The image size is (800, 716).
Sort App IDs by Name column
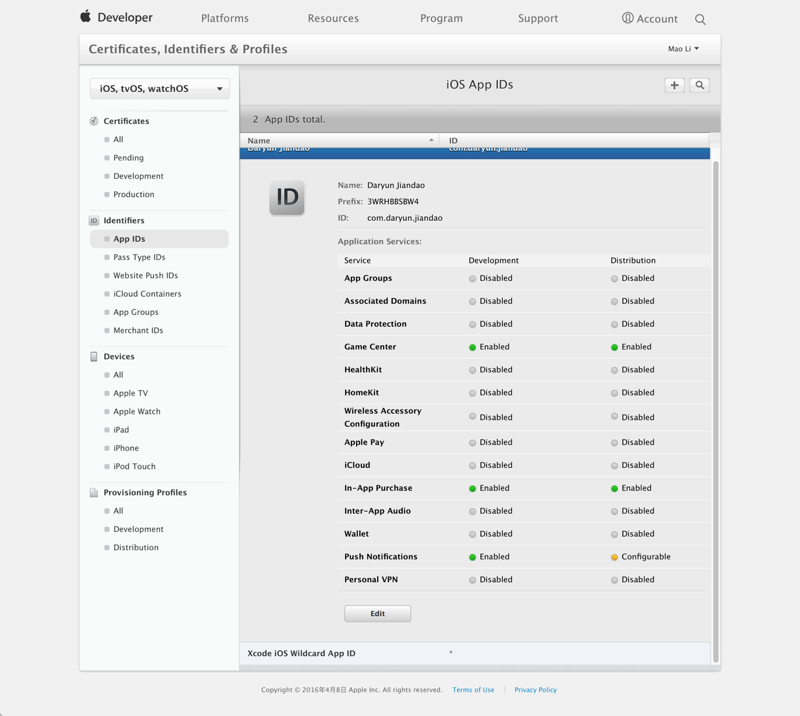coord(339,140)
